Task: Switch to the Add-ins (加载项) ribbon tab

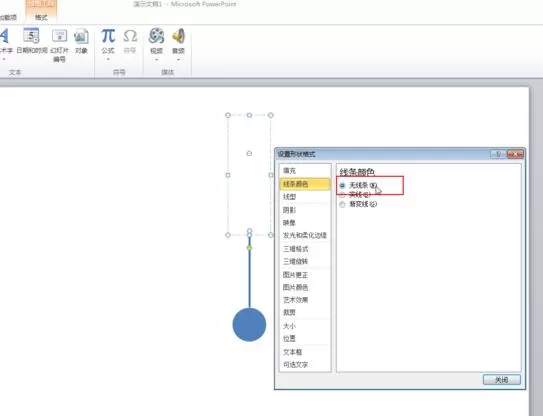Action: (x=8, y=17)
